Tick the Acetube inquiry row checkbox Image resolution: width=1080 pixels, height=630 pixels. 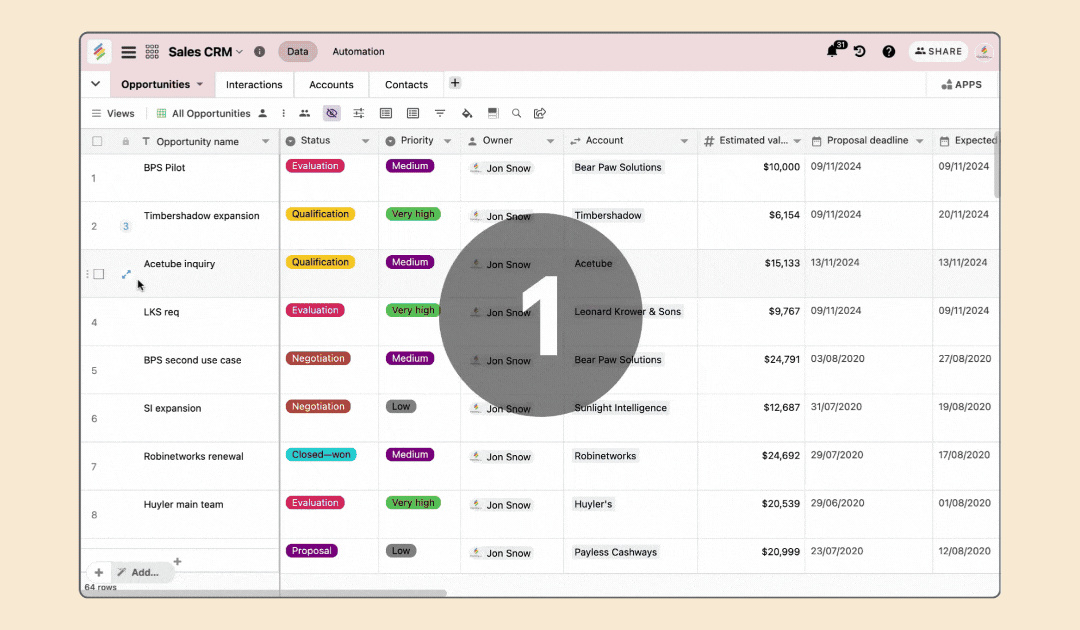point(99,274)
